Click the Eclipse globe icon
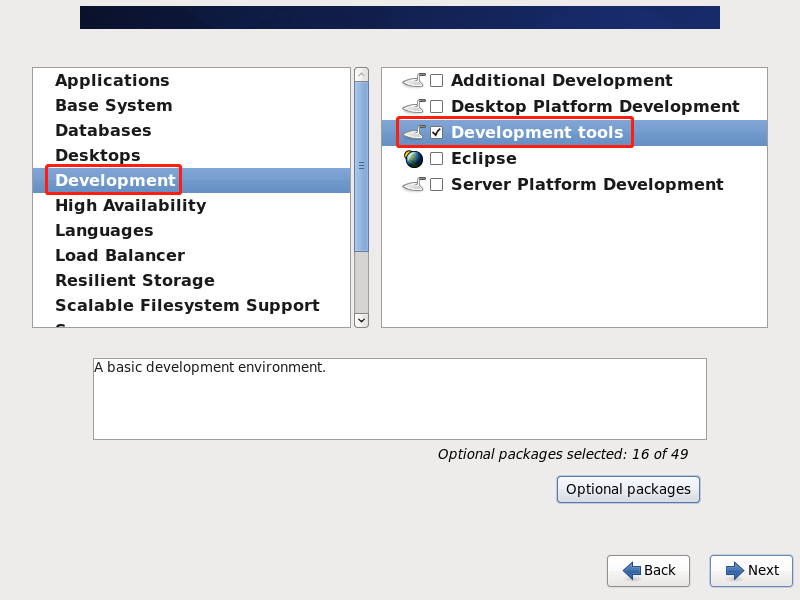This screenshot has height=600, width=800. (414, 159)
